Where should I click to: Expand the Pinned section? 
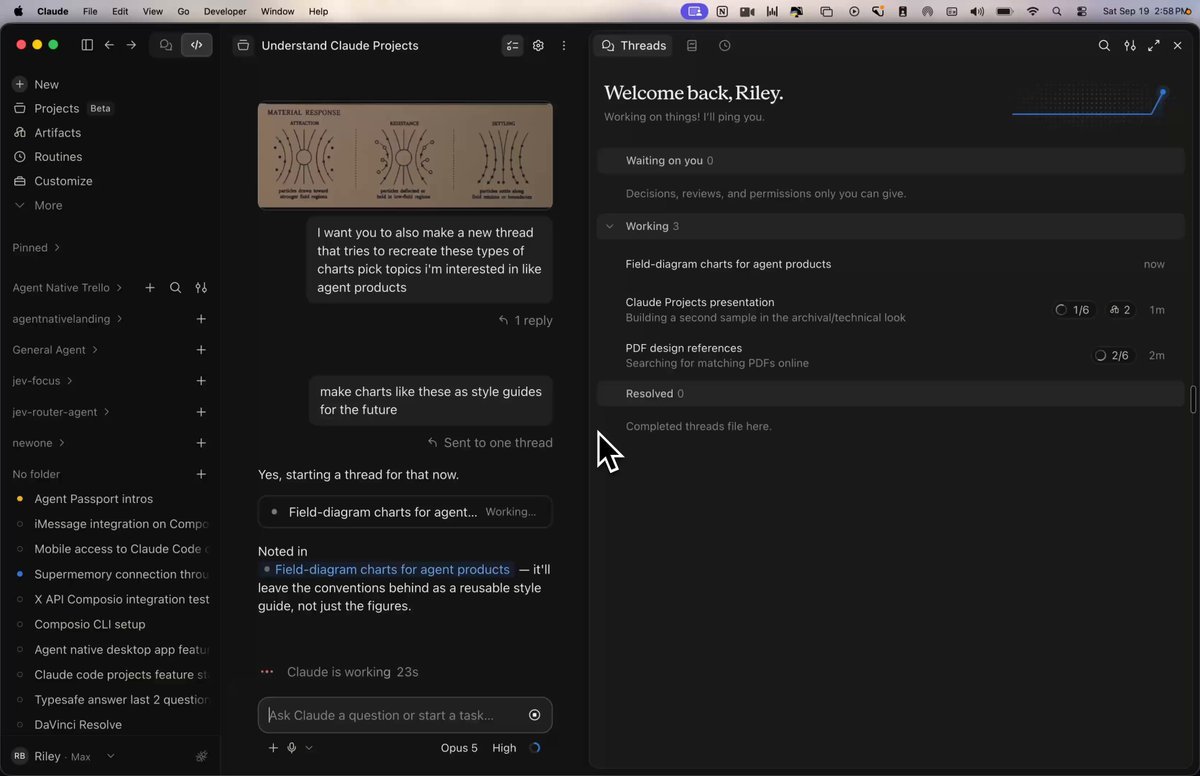click(36, 247)
